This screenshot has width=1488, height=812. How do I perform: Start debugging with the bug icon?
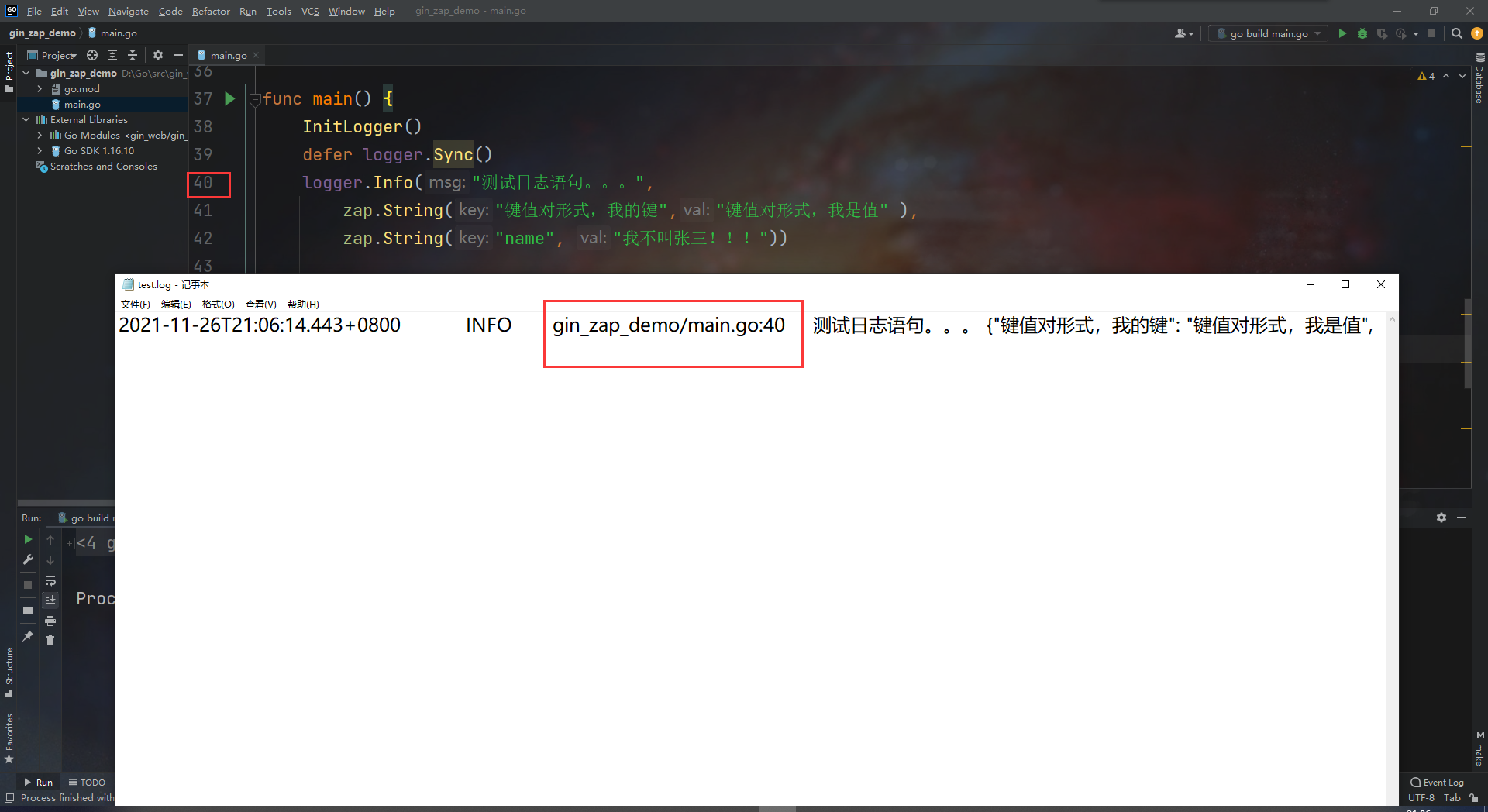[1362, 33]
